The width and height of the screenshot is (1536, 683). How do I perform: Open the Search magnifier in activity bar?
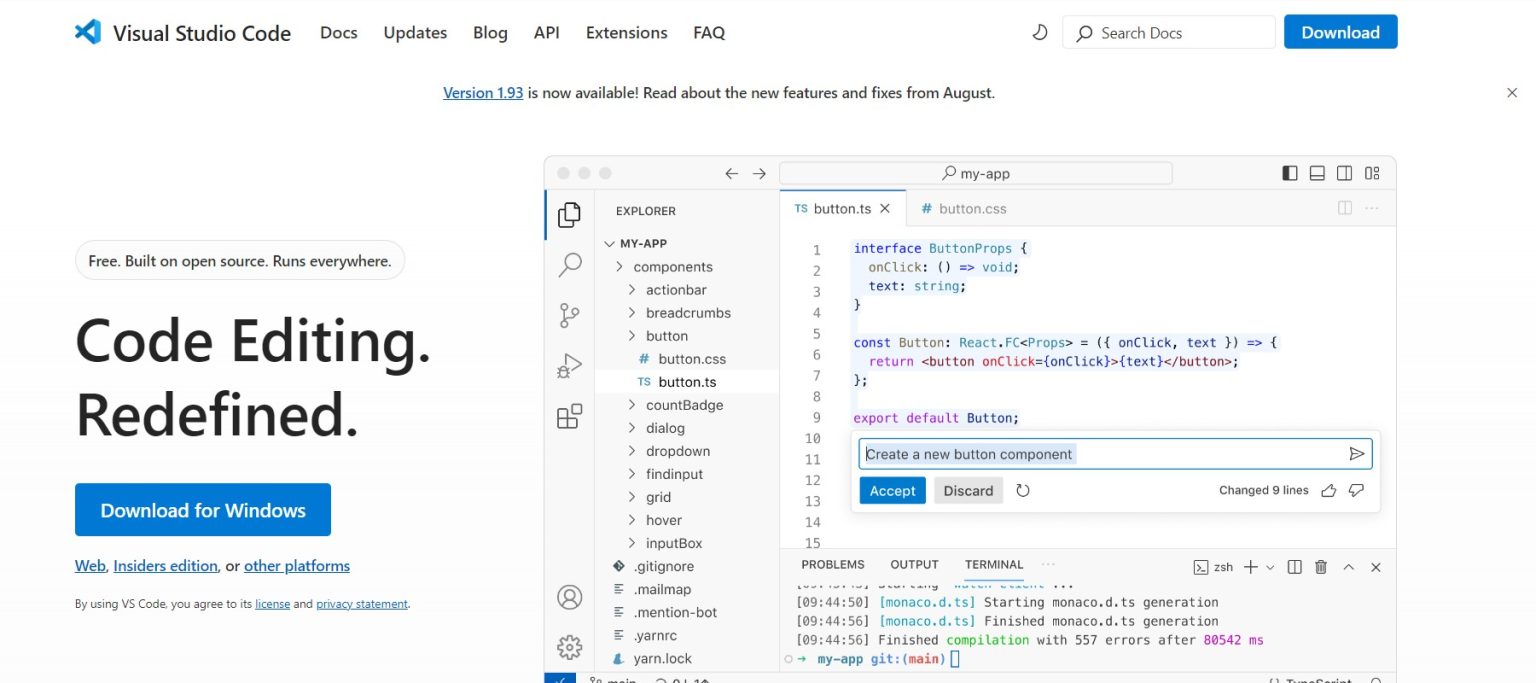(569, 265)
